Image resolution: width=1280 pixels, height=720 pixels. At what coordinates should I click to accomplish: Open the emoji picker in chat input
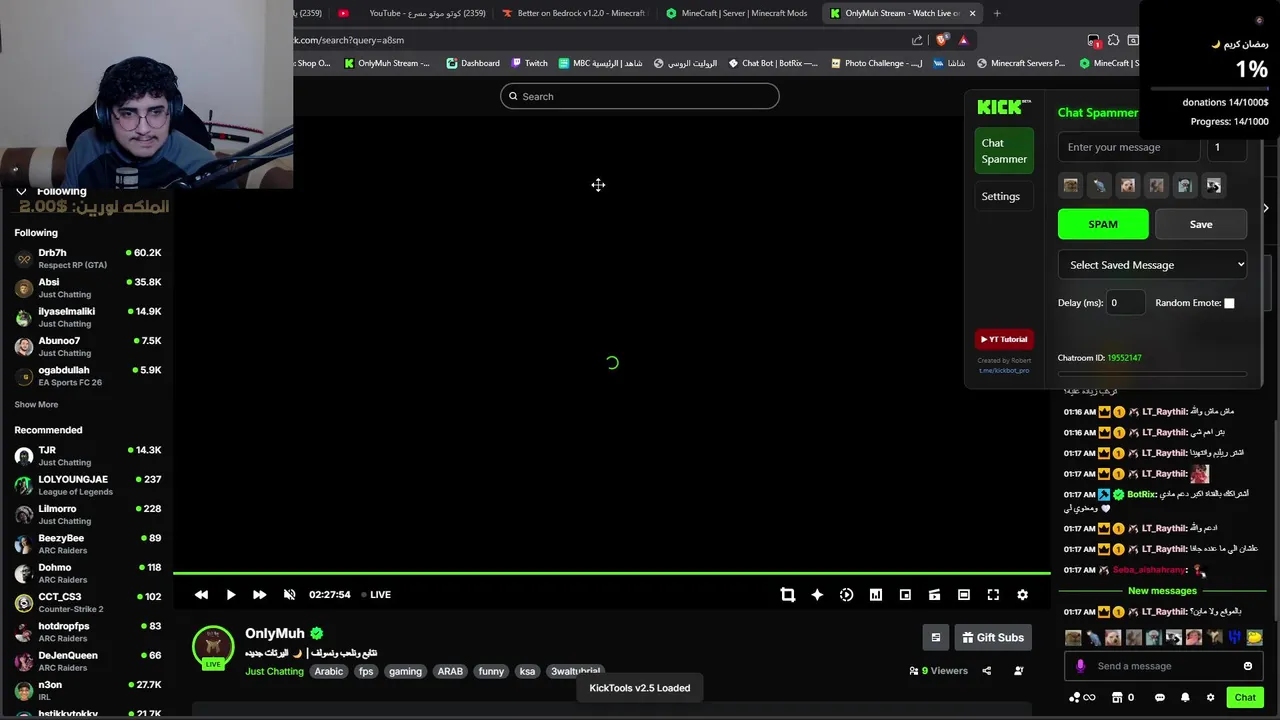(x=1247, y=666)
